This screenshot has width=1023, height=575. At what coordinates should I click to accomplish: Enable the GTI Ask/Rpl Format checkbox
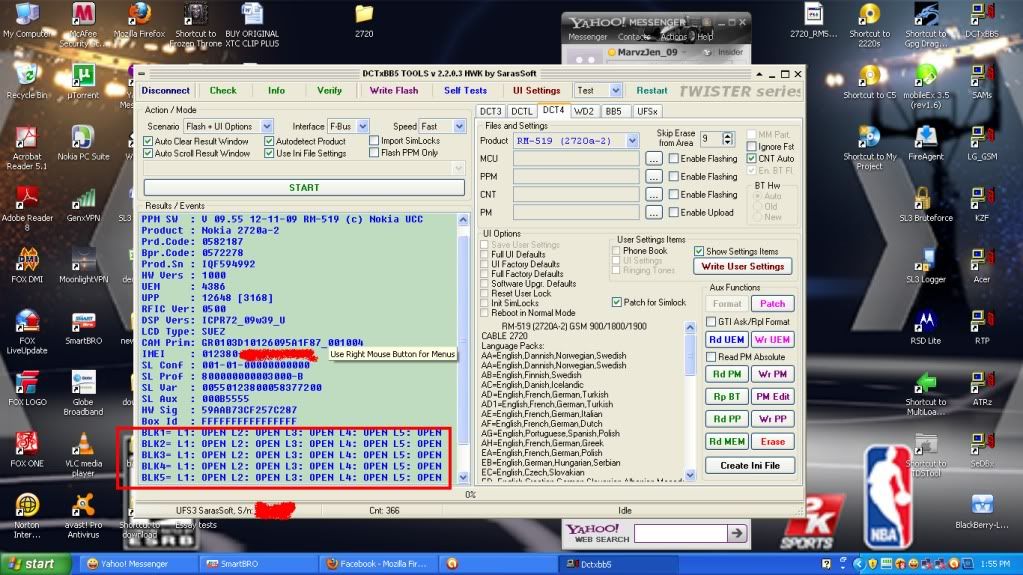[x=711, y=322]
